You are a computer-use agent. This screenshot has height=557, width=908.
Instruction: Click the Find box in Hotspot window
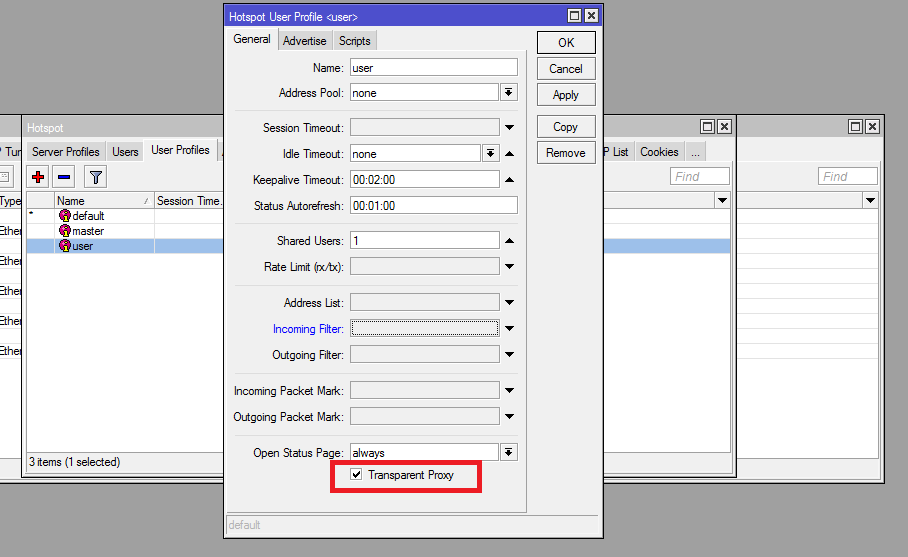point(700,177)
